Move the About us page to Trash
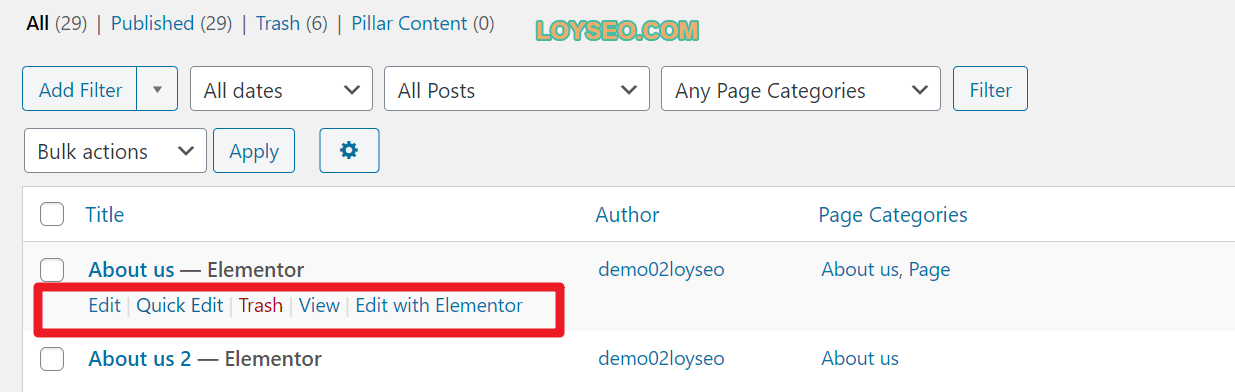 click(260, 305)
